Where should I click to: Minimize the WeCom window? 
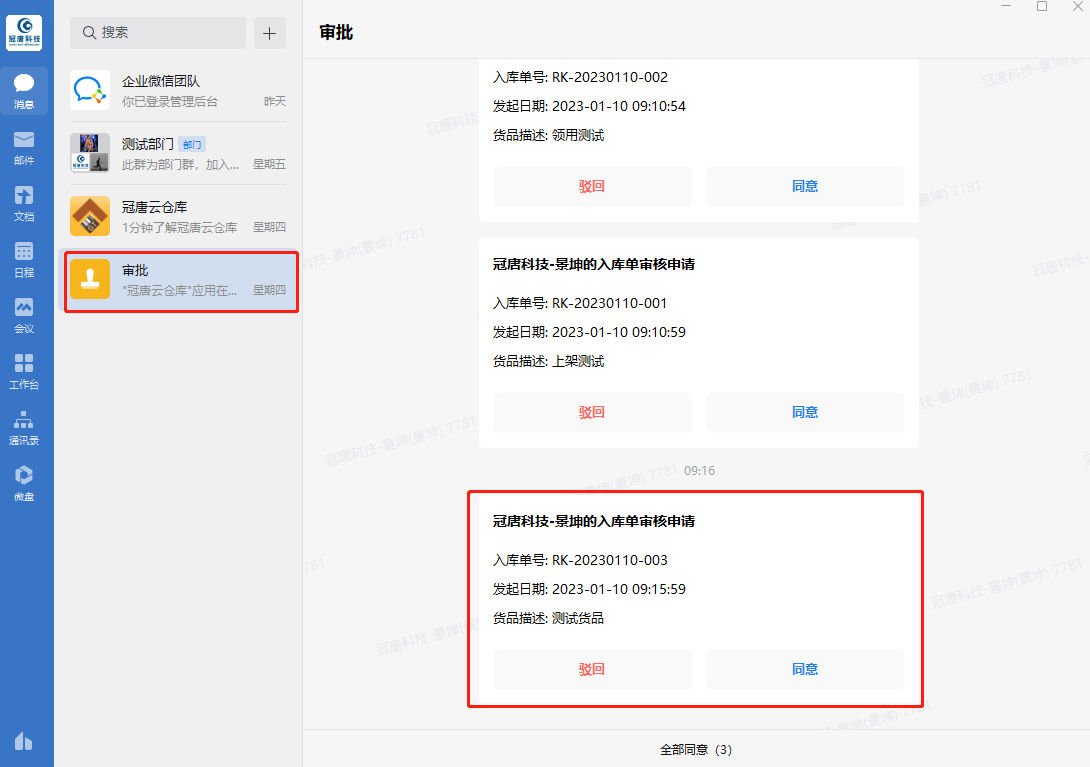[x=1006, y=6]
